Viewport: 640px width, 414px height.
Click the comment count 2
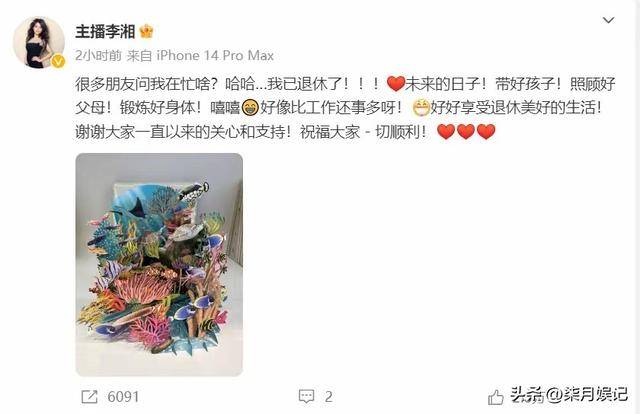328,396
